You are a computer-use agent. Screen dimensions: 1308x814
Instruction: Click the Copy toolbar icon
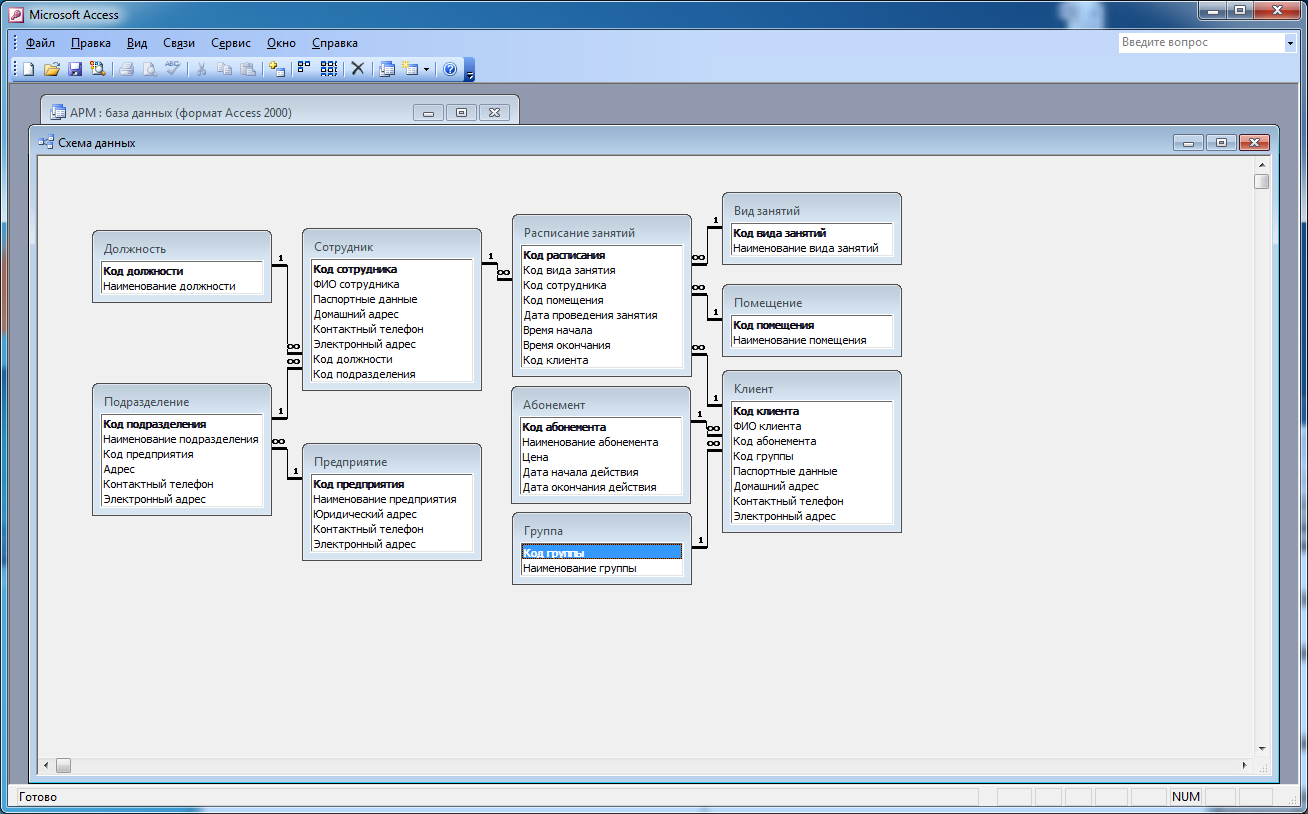[225, 69]
